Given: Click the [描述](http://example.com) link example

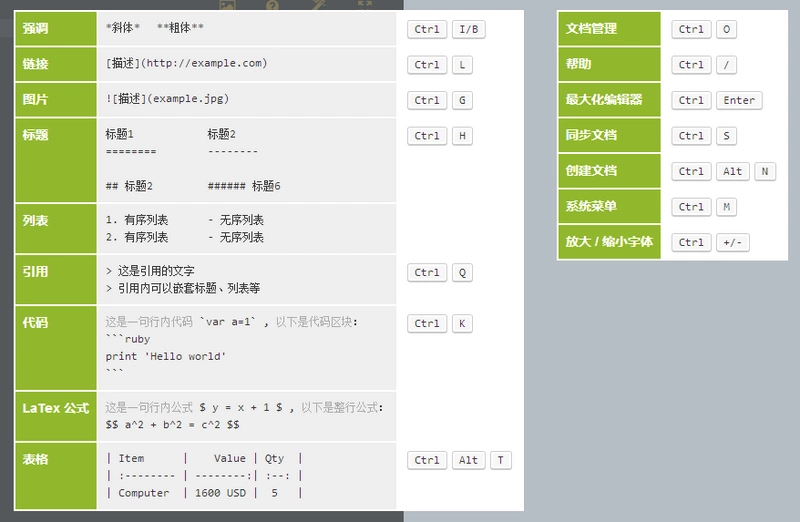Looking at the screenshot, I should pos(186,63).
